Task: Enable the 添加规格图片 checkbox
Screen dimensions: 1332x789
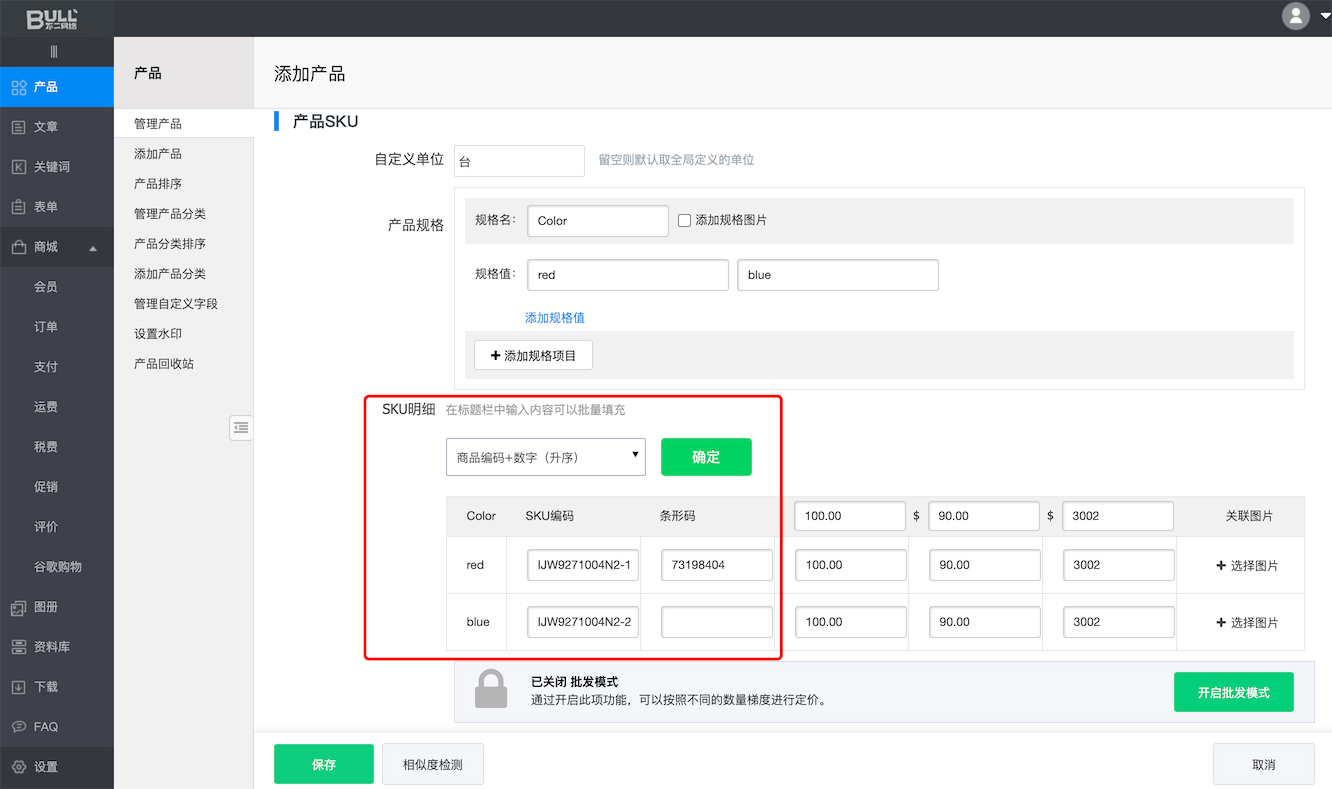Action: pos(685,221)
